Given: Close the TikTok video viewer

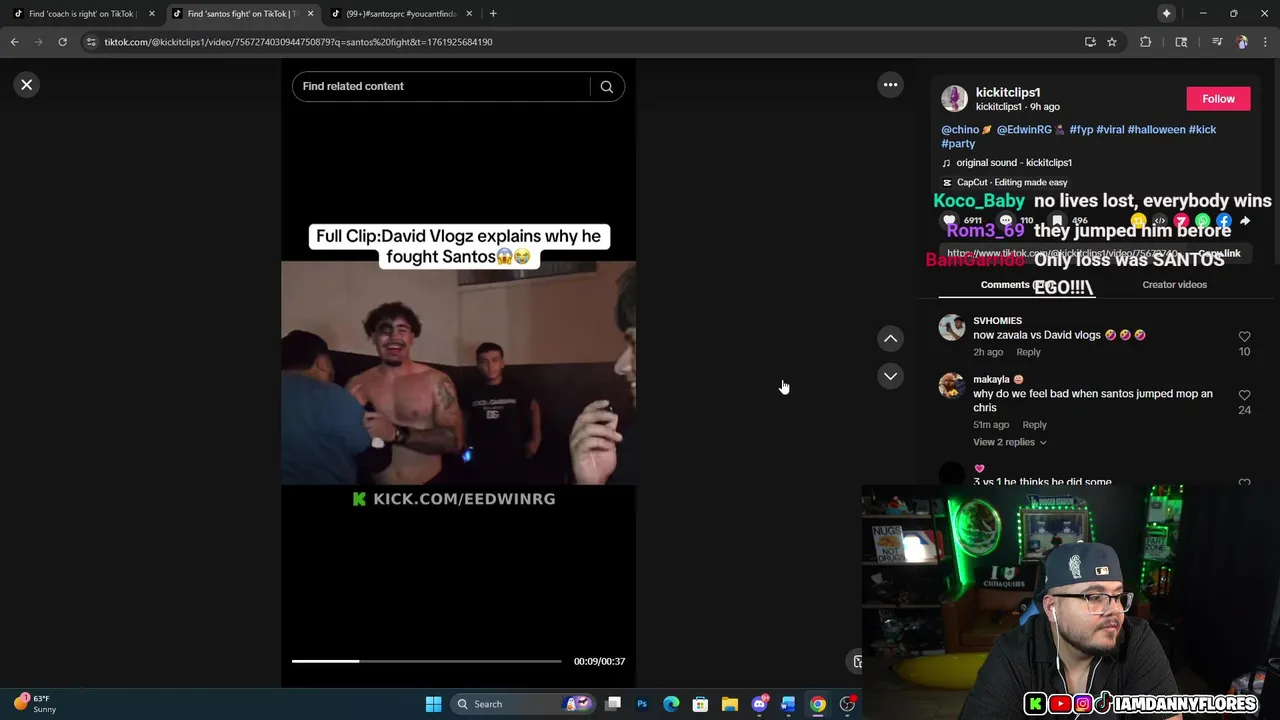Looking at the screenshot, I should pyautogui.click(x=27, y=85).
